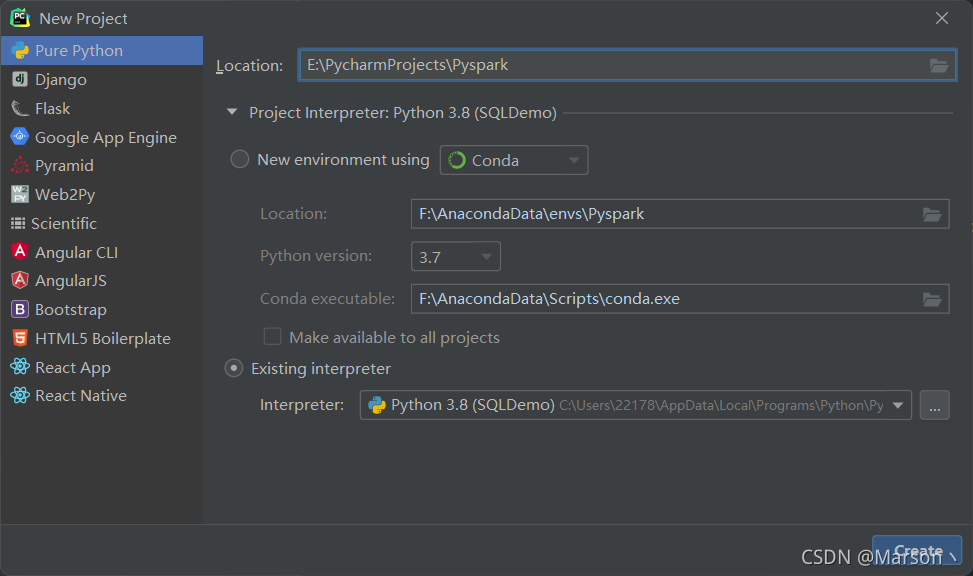Click the React Native atom icon
This screenshot has height=576, width=973.
pyautogui.click(x=20, y=395)
